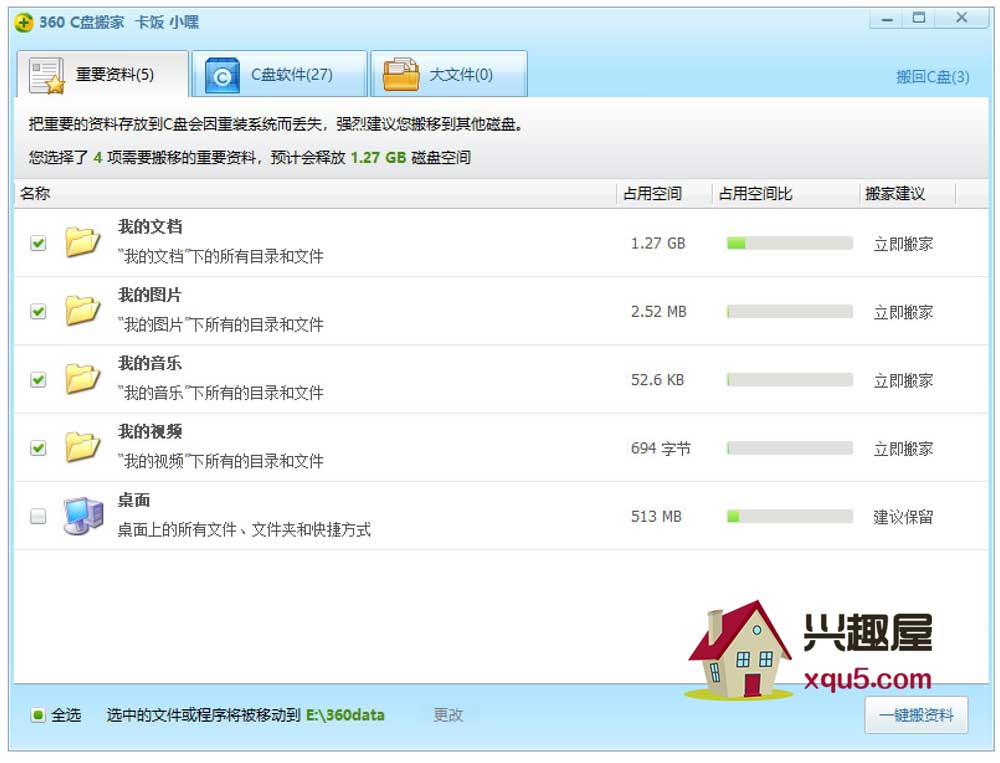Click 更改 to change target folder
The width and height of the screenshot is (1000, 763).
[x=448, y=715]
